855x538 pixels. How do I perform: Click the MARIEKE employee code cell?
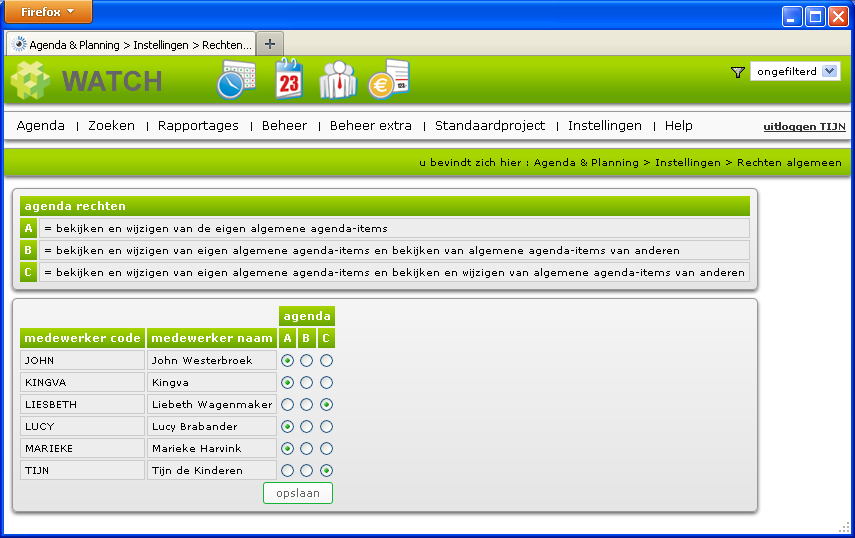82,449
